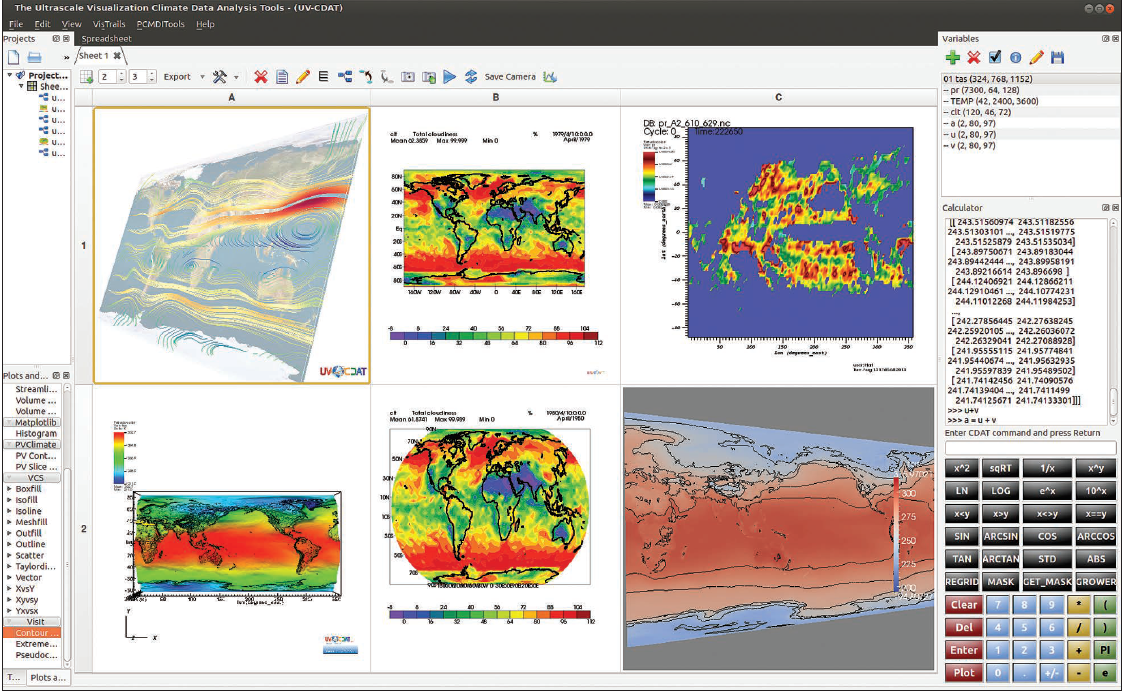Click the new project blank page icon
1123x692 pixels.
(13, 58)
